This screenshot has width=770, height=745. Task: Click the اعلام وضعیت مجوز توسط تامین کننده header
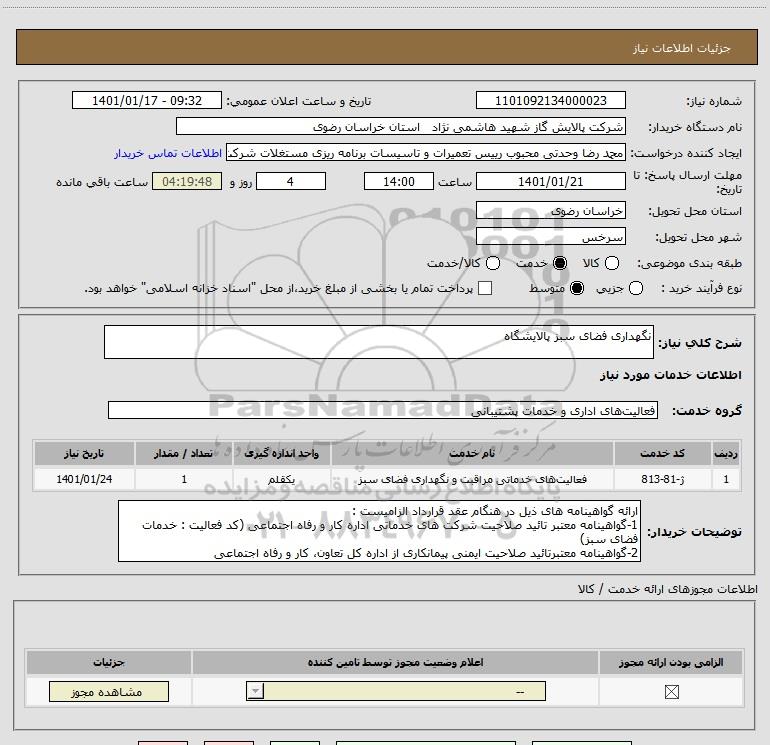(395, 662)
